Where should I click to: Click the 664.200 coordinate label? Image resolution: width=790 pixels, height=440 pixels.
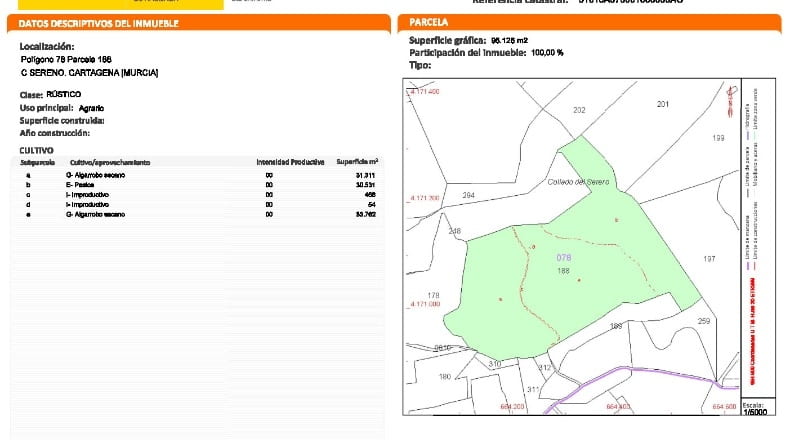[x=512, y=406]
